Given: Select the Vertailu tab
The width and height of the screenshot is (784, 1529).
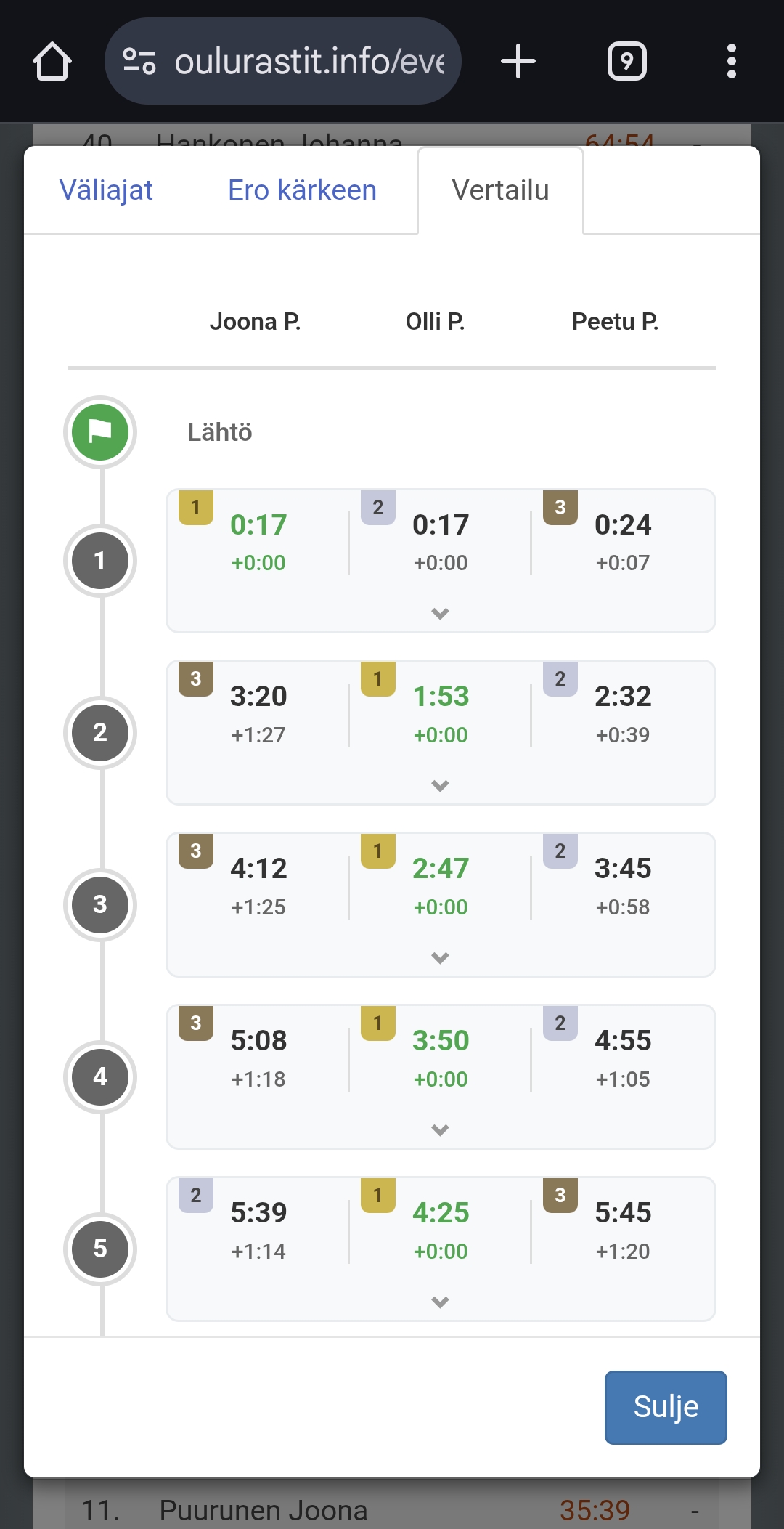Looking at the screenshot, I should tap(500, 190).
